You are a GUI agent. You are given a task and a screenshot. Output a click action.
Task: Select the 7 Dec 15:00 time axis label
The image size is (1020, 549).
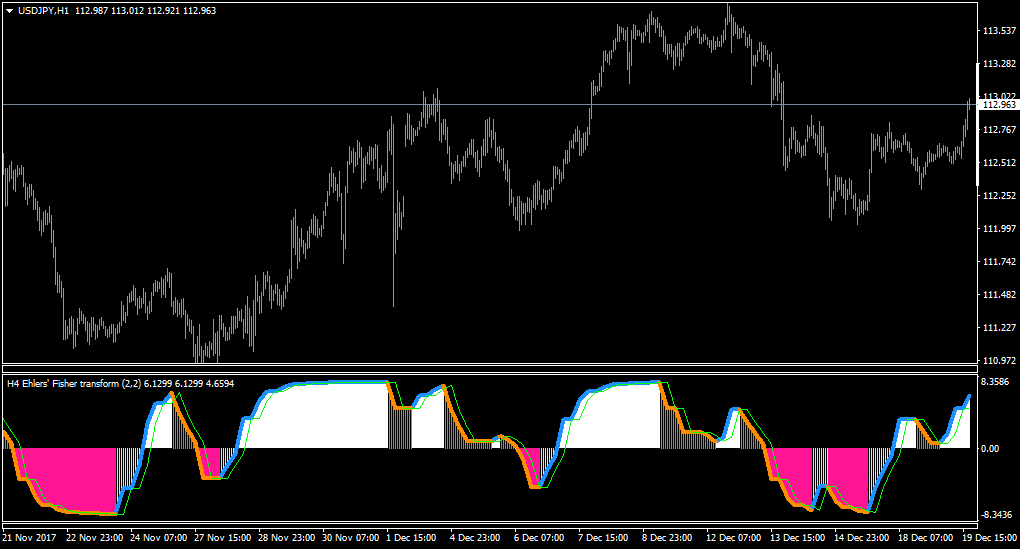tap(603, 538)
